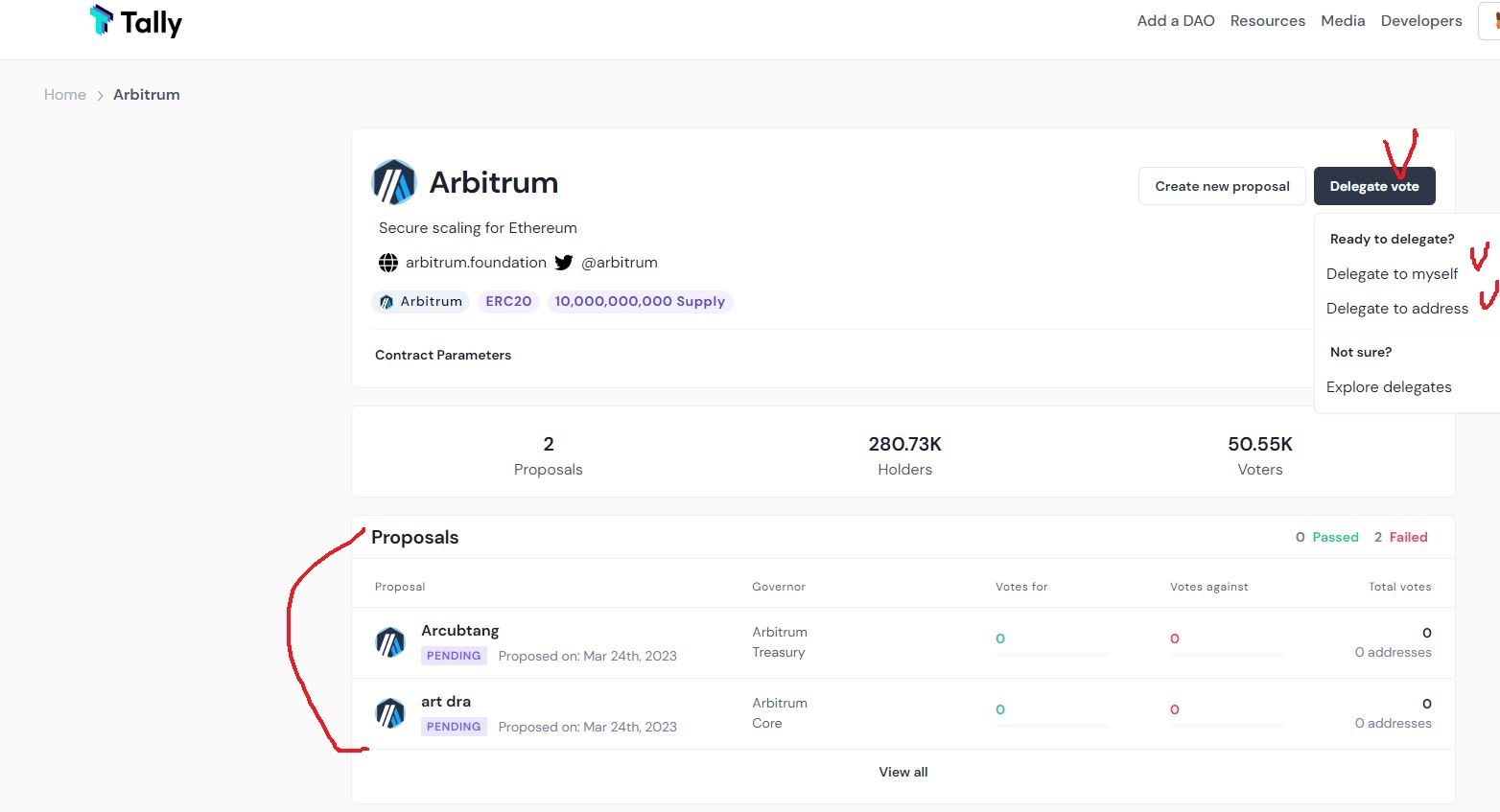Click the art dra proposal logo icon
Viewport: 1500px width, 812px height.
(x=389, y=713)
